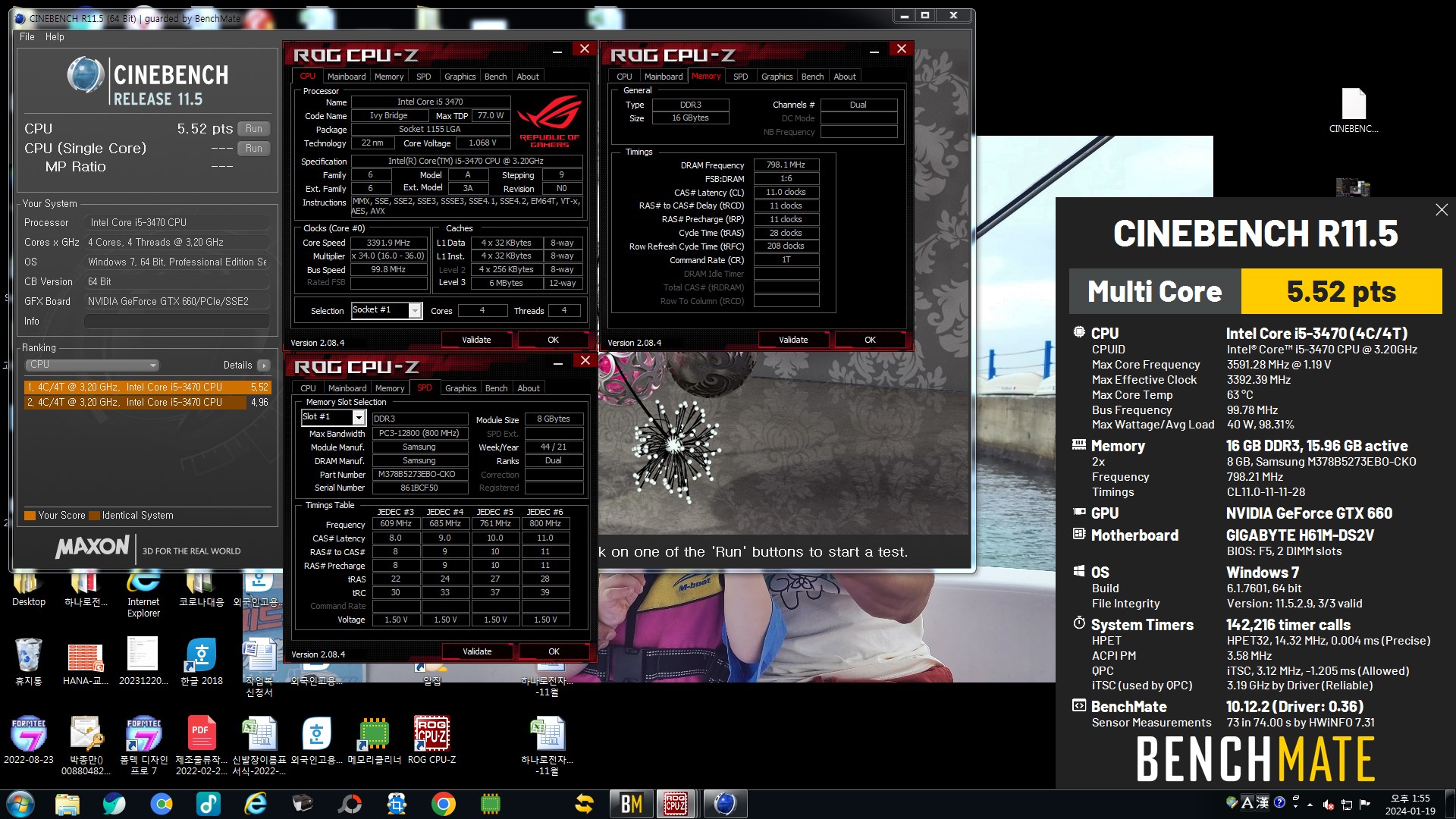Open the 휴지통 recycle bin icon
The image size is (1456, 819).
coord(29,661)
